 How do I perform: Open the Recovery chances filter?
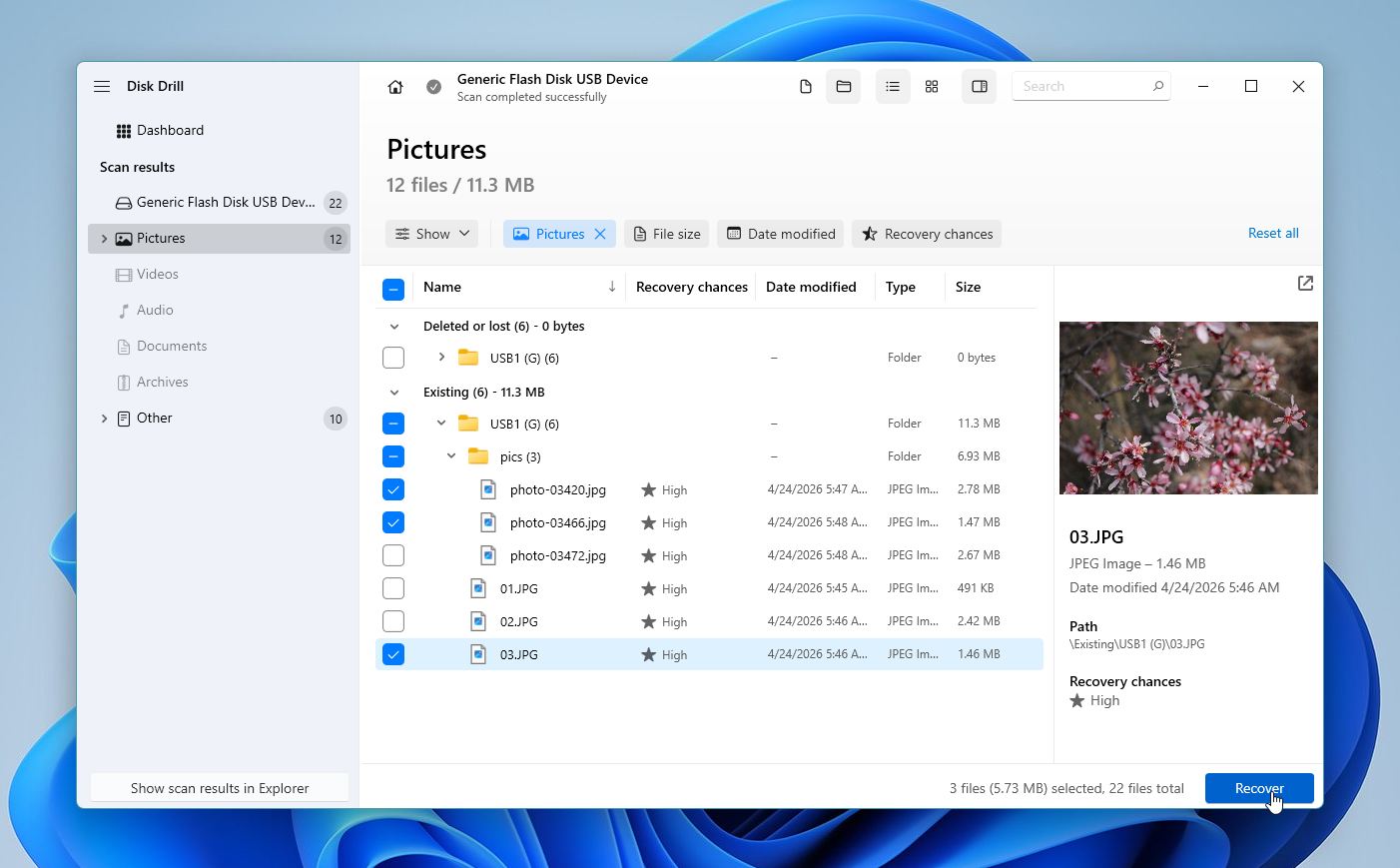coord(927,234)
